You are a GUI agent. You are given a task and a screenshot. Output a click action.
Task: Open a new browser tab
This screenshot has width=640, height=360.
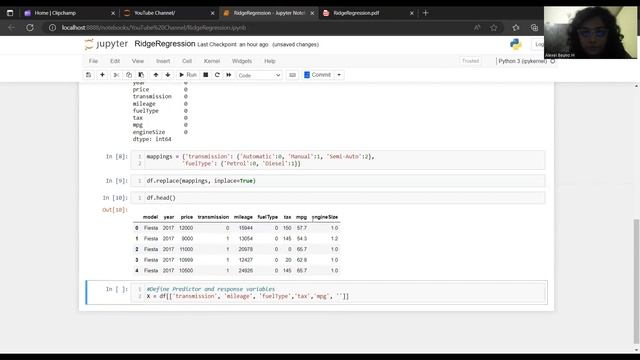pos(425,13)
